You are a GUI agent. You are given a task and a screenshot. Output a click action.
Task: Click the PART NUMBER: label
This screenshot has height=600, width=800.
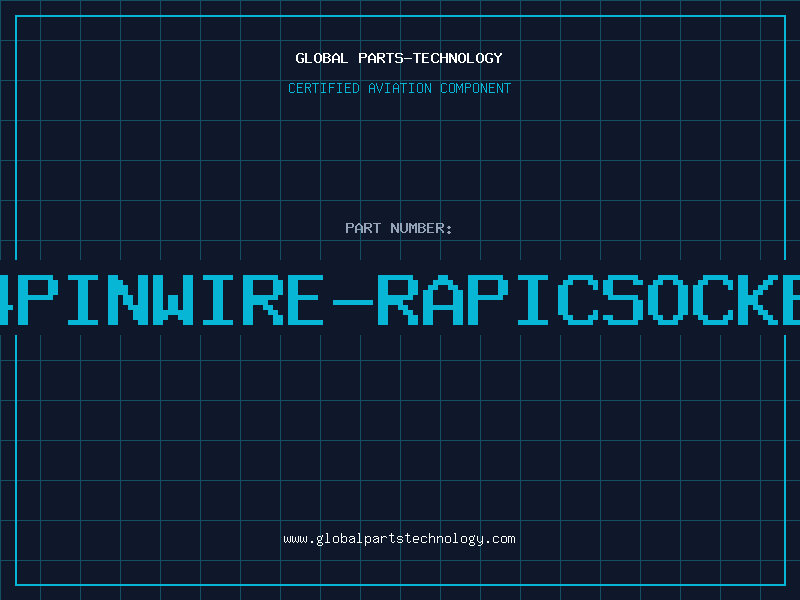coord(399,228)
